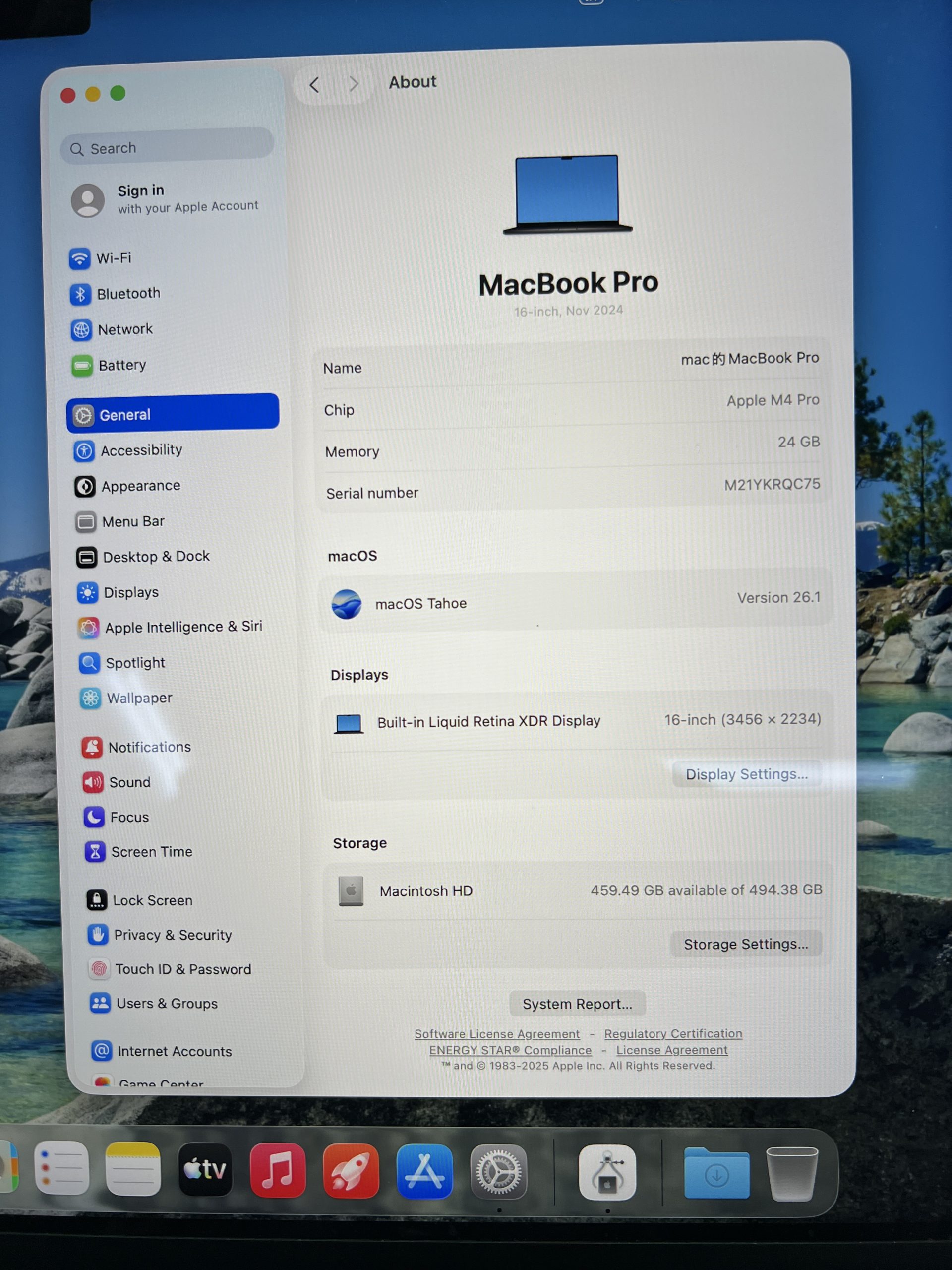This screenshot has height=1270, width=952.
Task: Click the Search field in the sidebar
Action: coord(167,148)
